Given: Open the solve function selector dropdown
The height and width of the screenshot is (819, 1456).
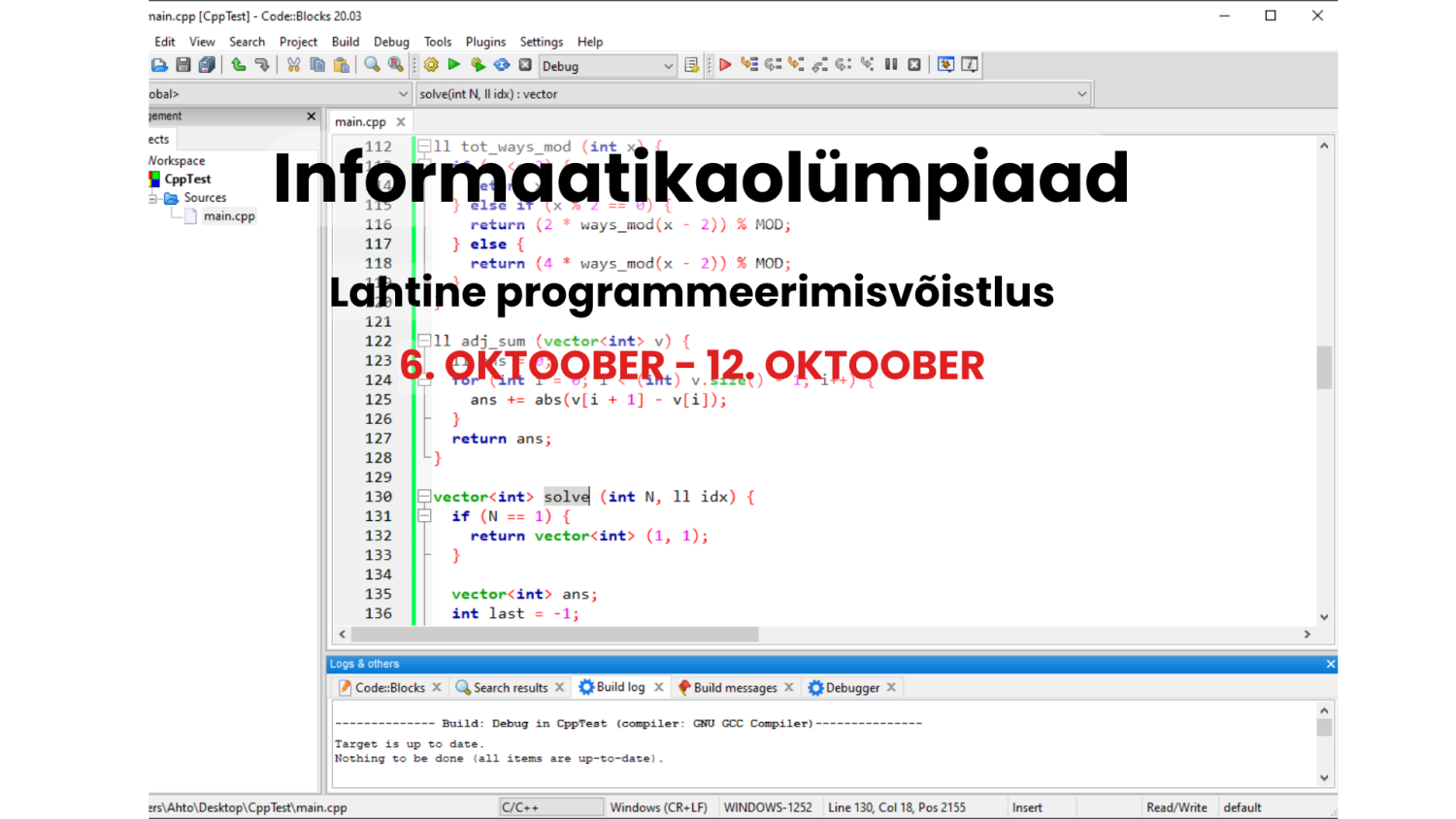Looking at the screenshot, I should 1081,94.
